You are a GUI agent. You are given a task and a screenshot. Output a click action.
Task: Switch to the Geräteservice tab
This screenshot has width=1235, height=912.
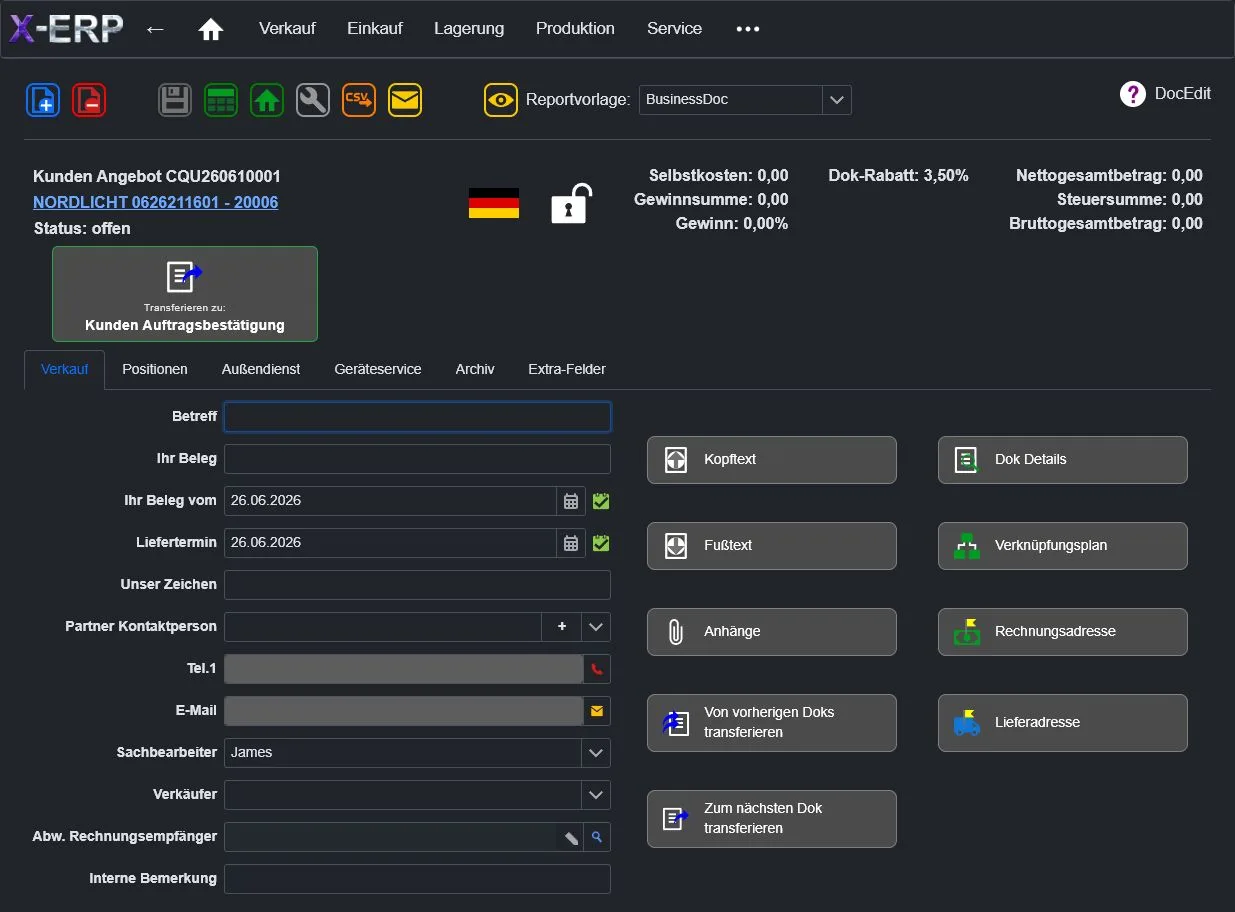pyautogui.click(x=378, y=369)
